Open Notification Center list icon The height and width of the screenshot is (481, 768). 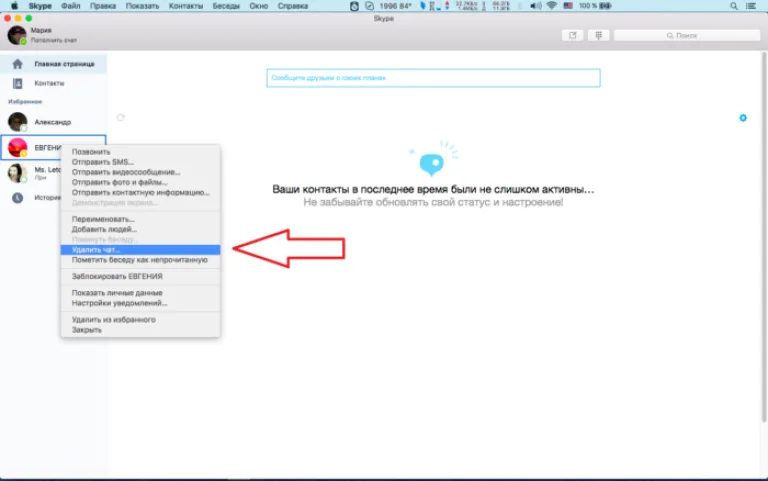pyautogui.click(x=750, y=6)
